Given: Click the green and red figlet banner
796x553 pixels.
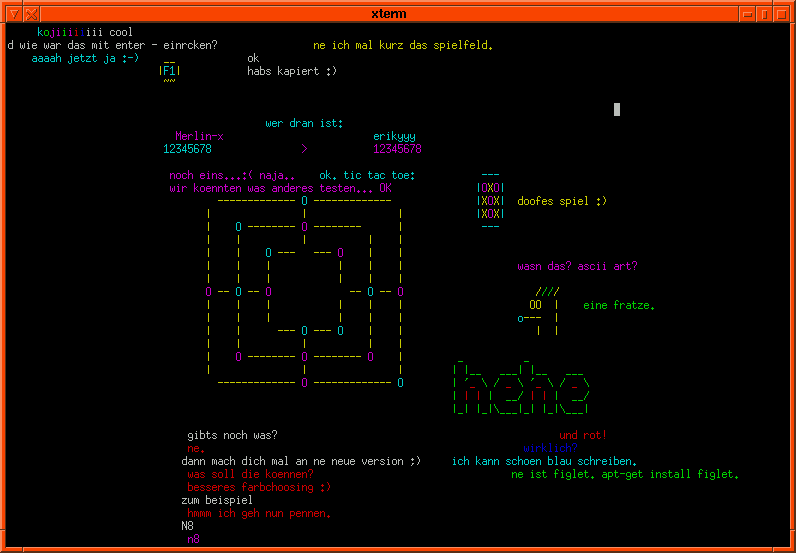Looking at the screenshot, I should (x=521, y=388).
